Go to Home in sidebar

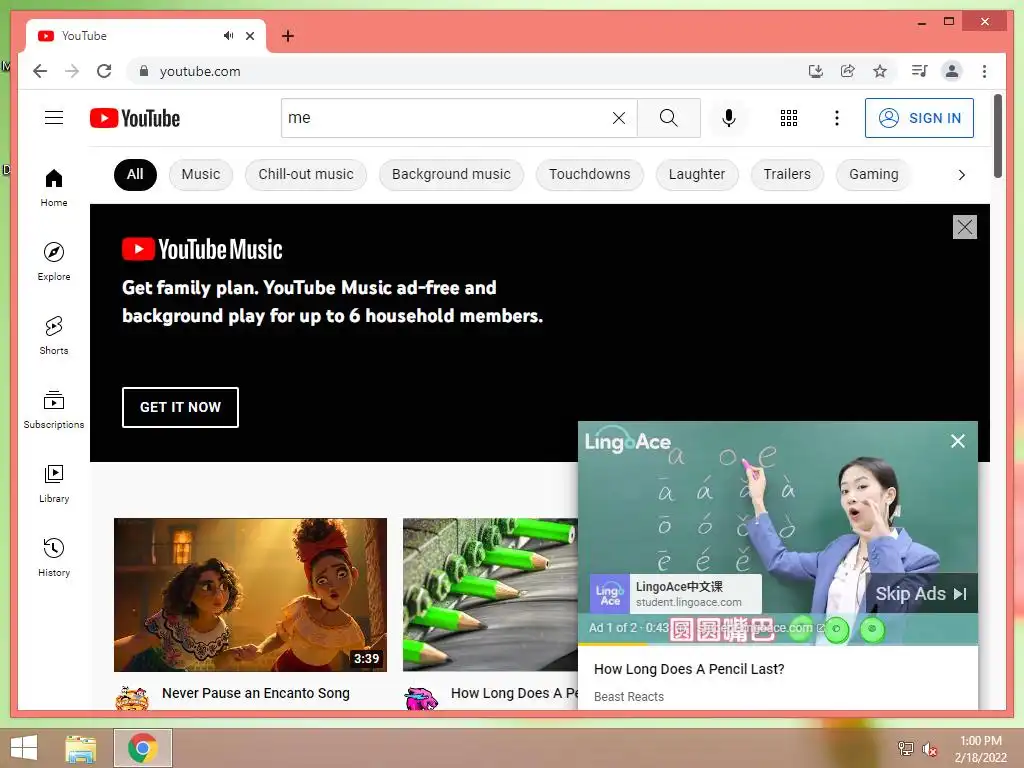tap(54, 188)
